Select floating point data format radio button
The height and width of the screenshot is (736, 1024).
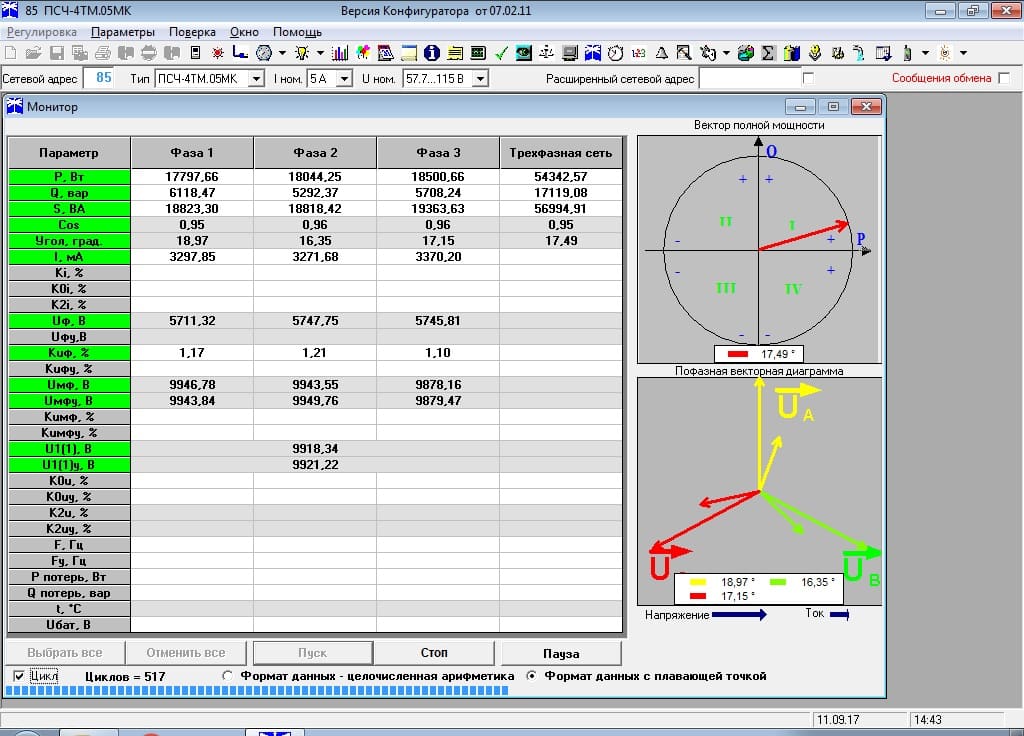click(531, 677)
